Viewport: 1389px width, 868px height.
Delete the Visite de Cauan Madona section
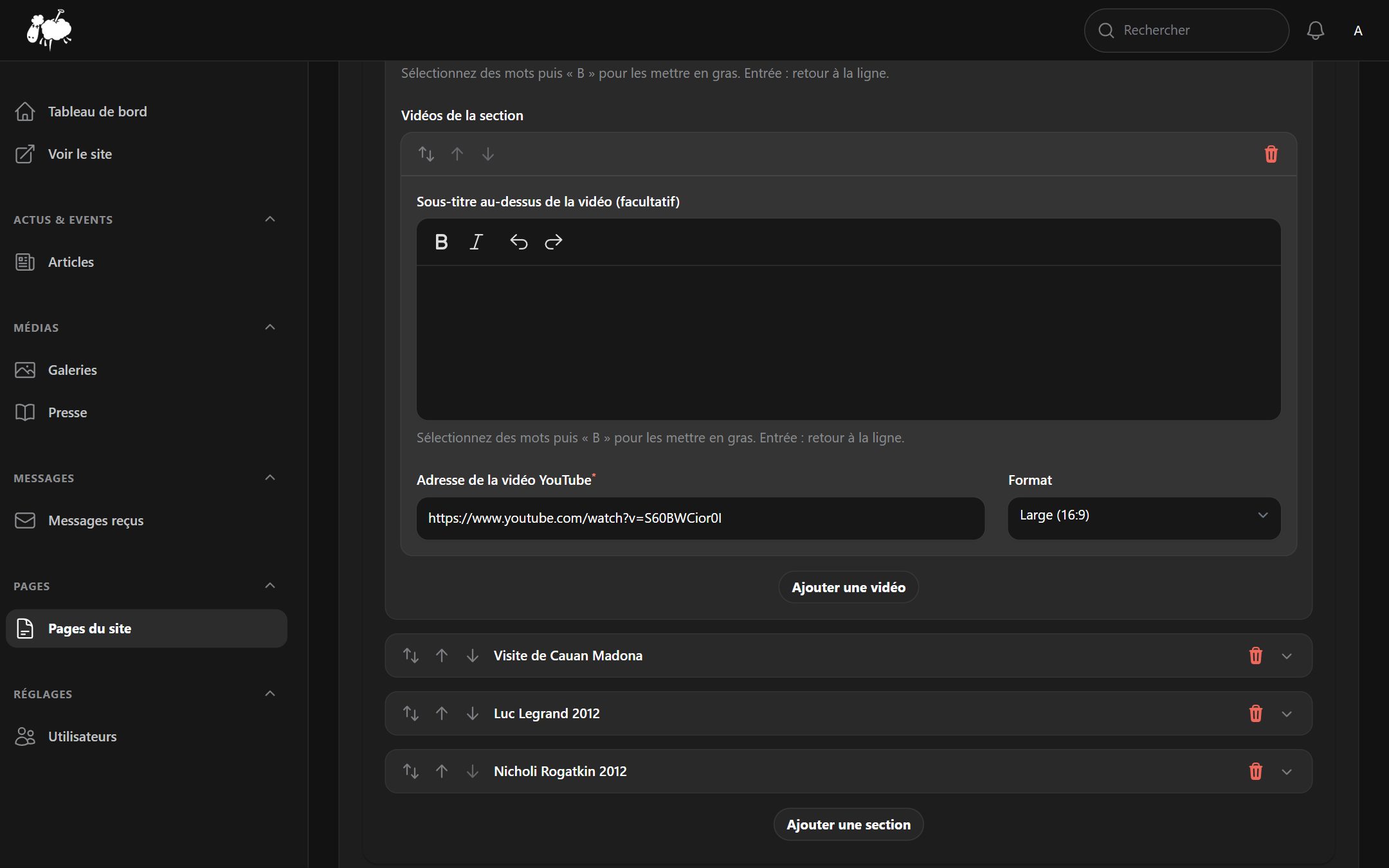click(x=1255, y=656)
